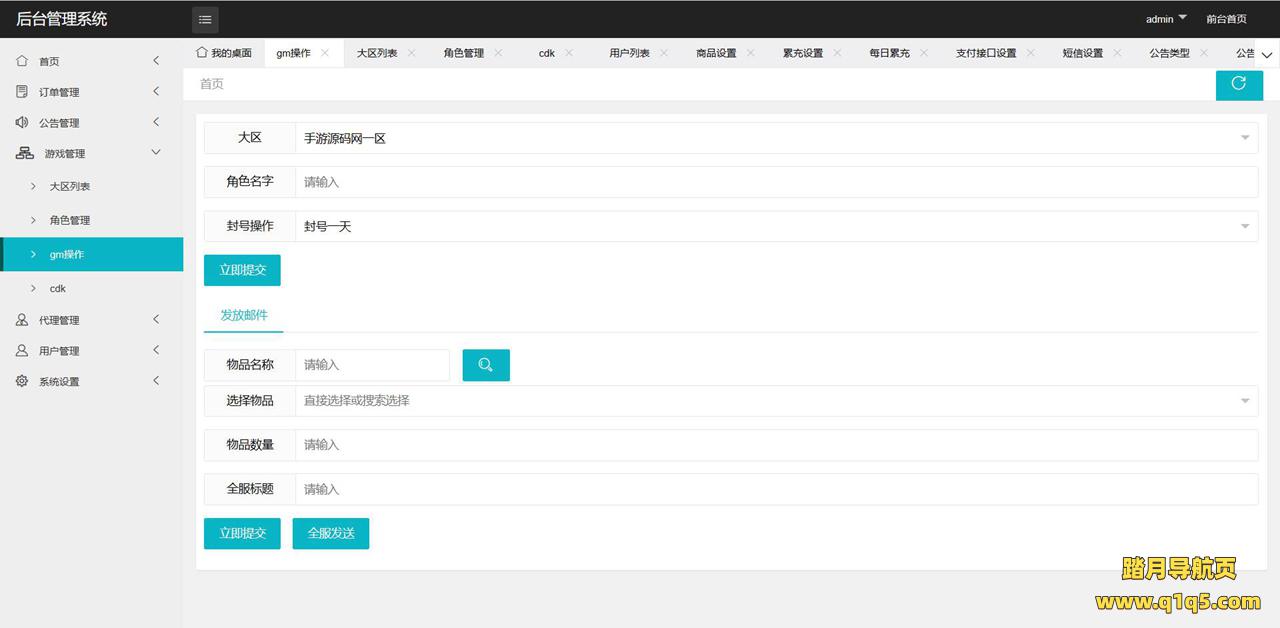Click the hamburger menu toggle icon
Viewport: 1280px width, 628px height.
[205, 19]
